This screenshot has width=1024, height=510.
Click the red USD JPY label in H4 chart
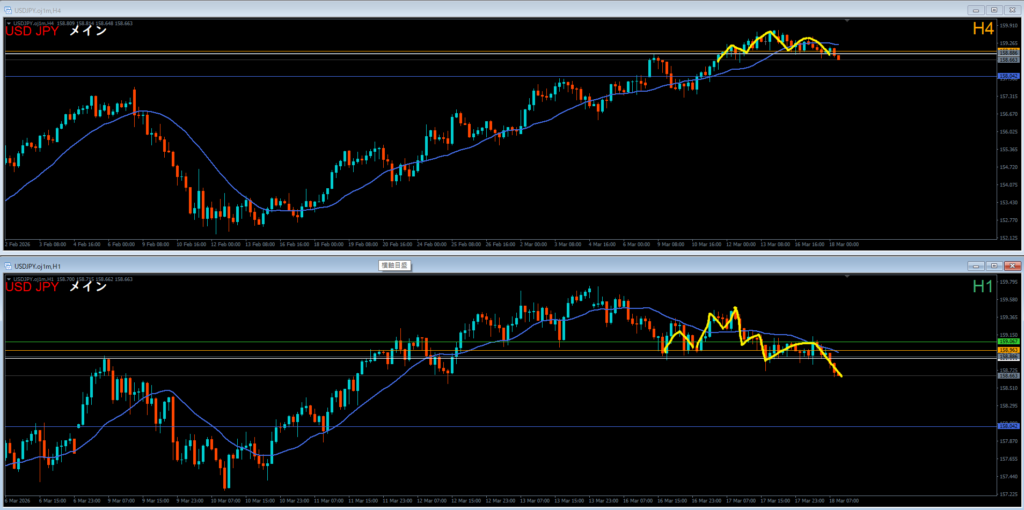(x=33, y=31)
